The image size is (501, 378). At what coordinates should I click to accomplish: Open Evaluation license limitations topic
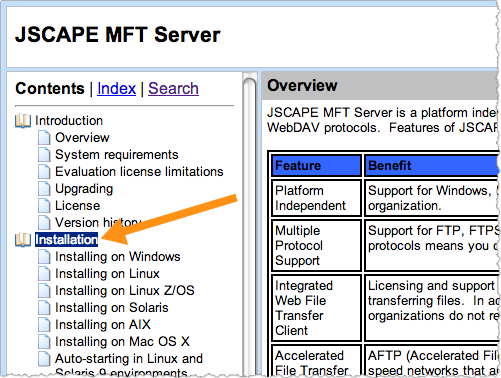[x=139, y=172]
